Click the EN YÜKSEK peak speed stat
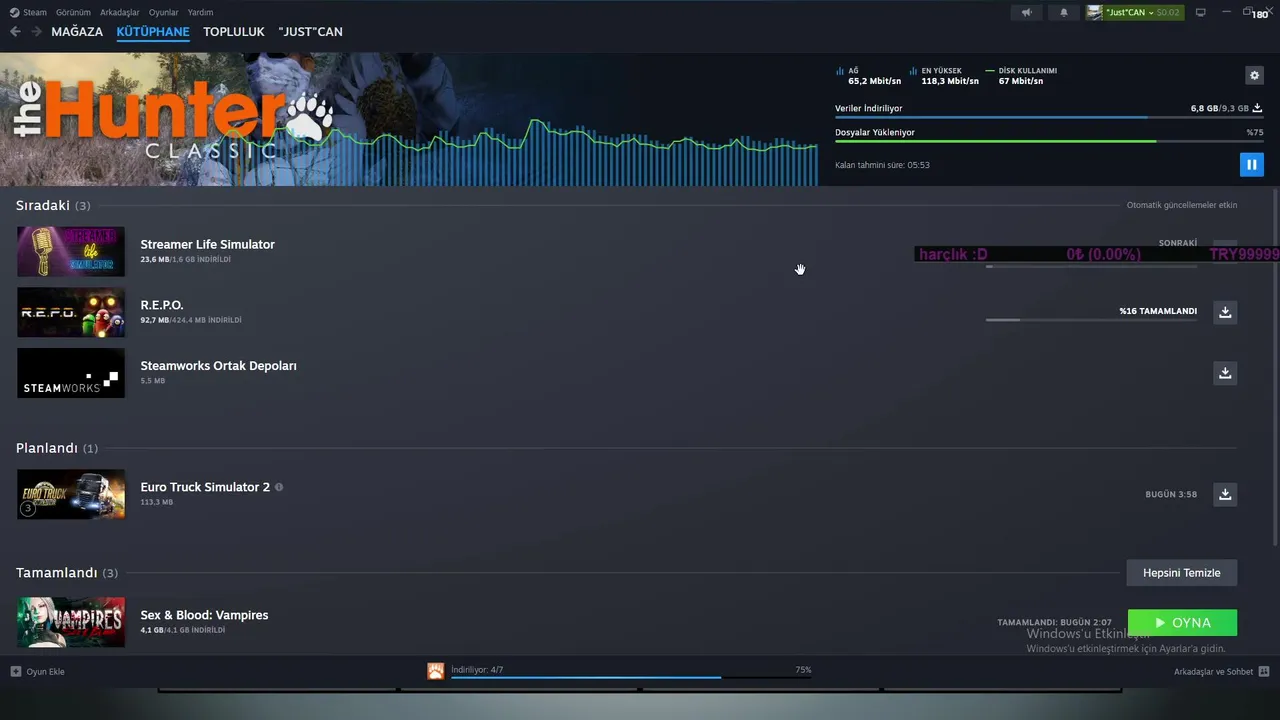The height and width of the screenshot is (720, 1280). pyautogui.click(x=944, y=76)
